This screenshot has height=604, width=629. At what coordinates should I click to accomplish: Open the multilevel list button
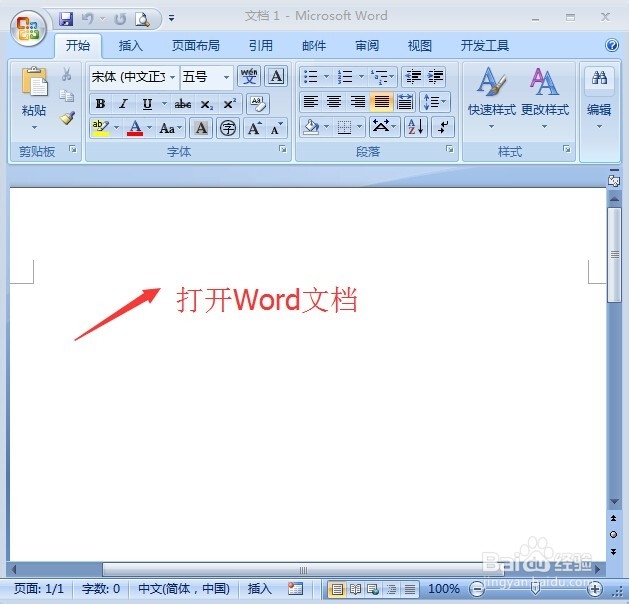(382, 76)
